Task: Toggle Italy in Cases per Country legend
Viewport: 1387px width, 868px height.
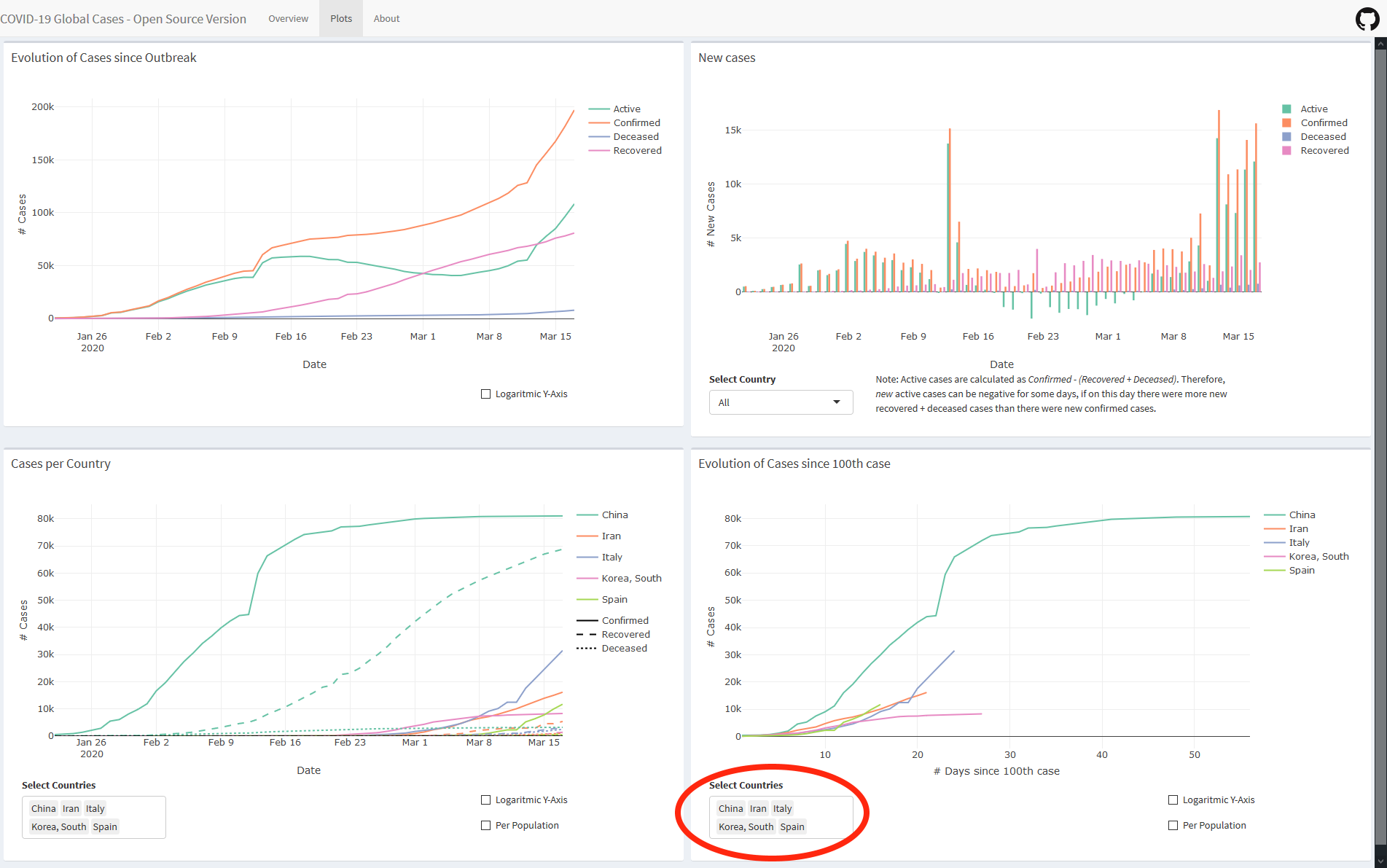Action: (x=600, y=558)
